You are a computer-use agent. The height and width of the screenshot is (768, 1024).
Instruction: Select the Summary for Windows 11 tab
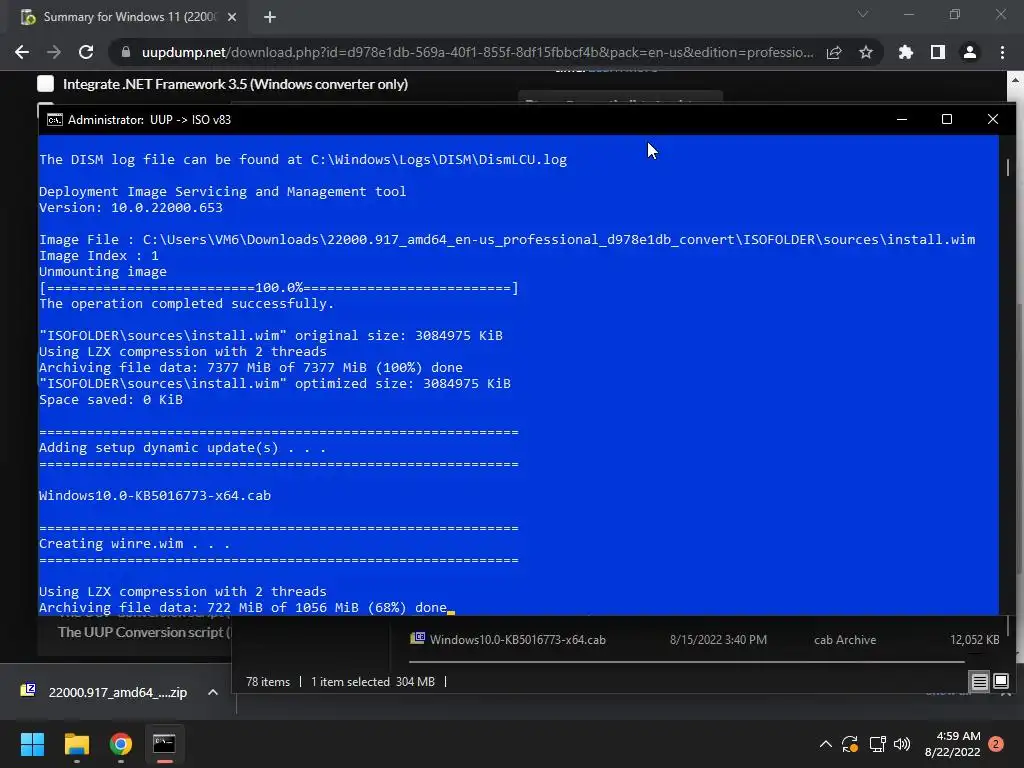click(x=129, y=17)
